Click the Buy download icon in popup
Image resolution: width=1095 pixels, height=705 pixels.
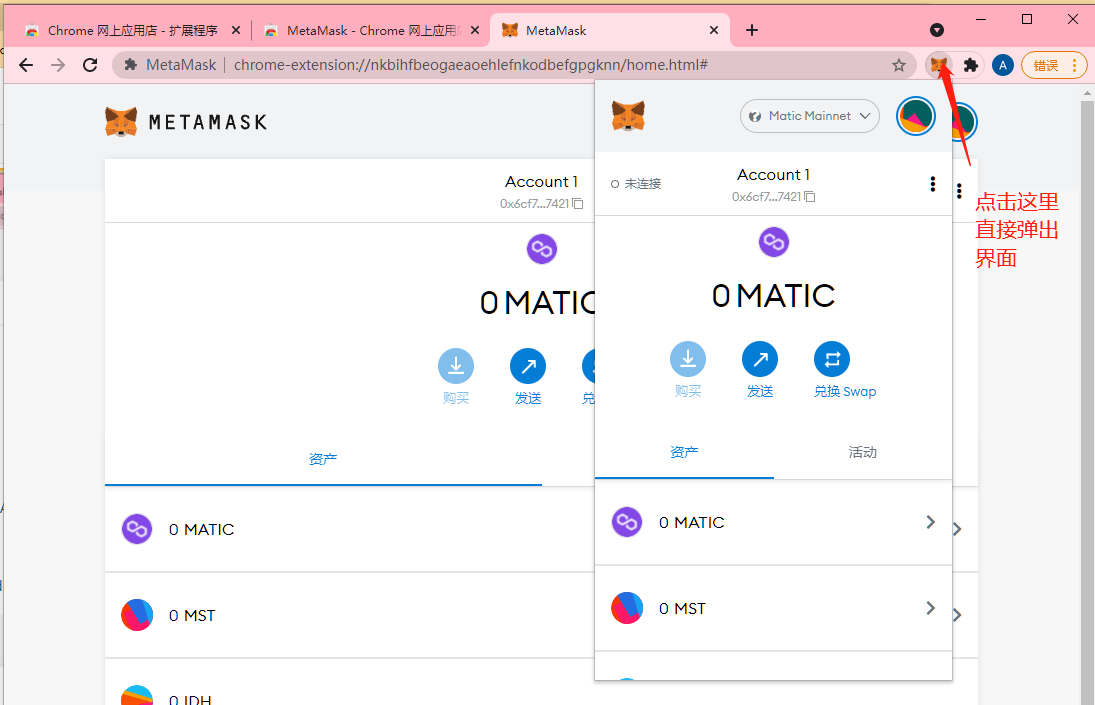pyautogui.click(x=688, y=359)
